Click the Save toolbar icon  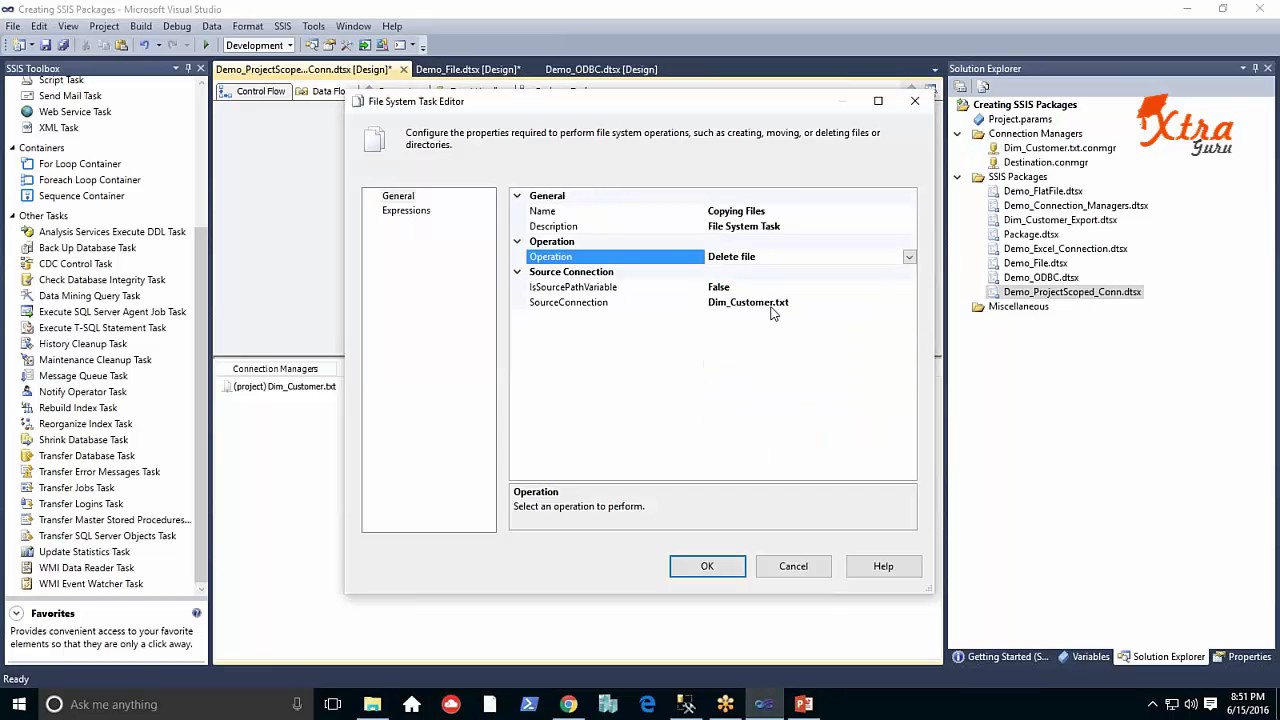coord(46,45)
